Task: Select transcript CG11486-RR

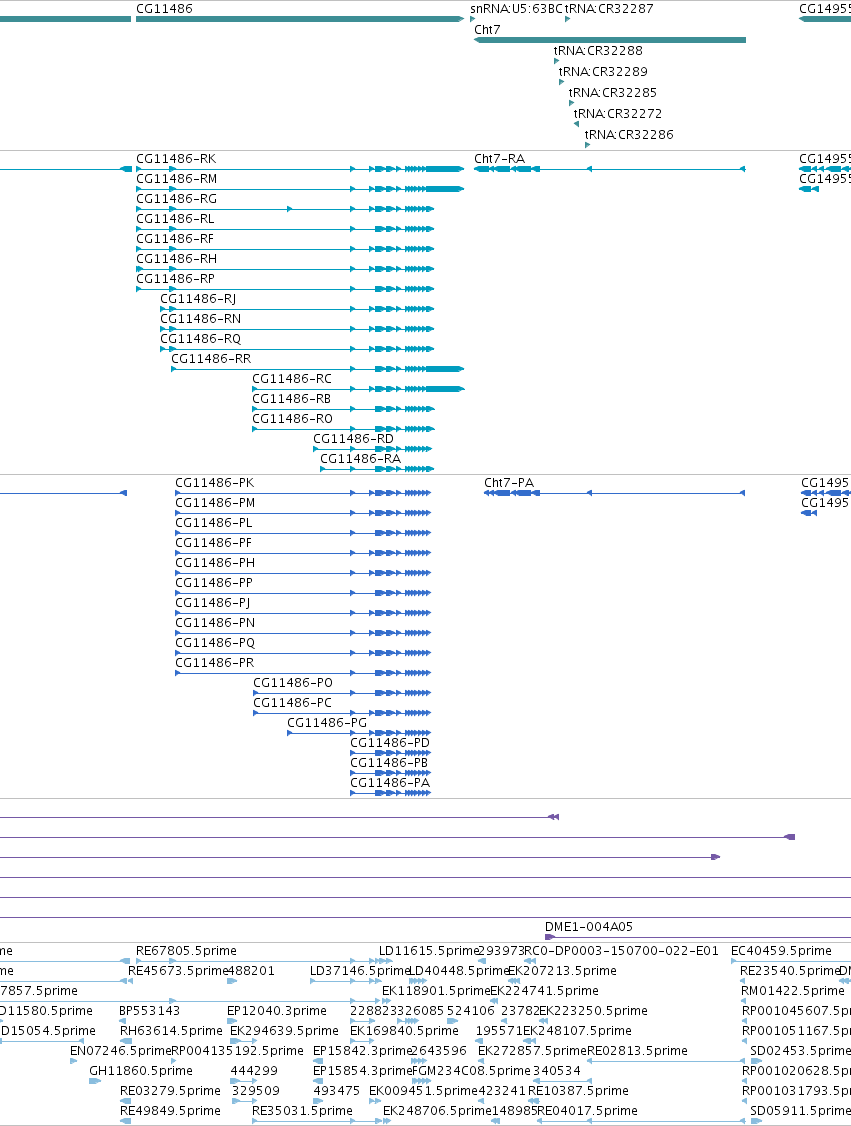Action: (211, 359)
